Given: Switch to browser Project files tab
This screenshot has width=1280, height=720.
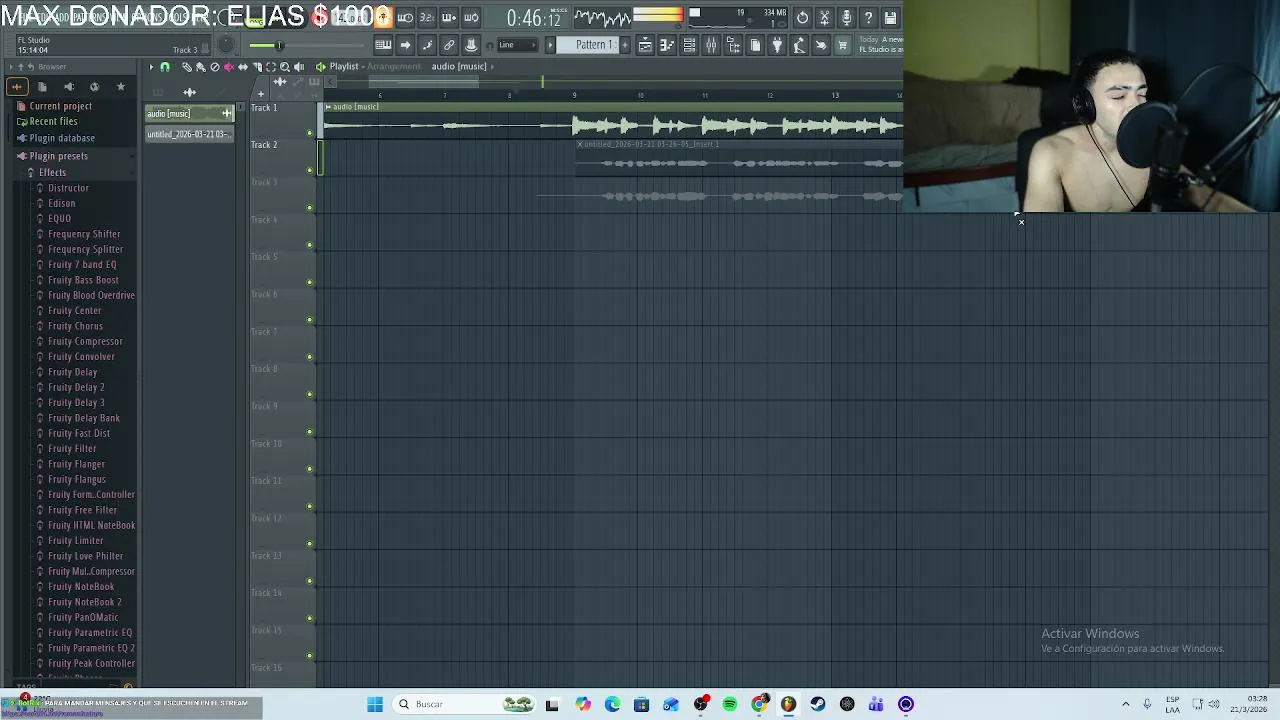Looking at the screenshot, I should 42,87.
